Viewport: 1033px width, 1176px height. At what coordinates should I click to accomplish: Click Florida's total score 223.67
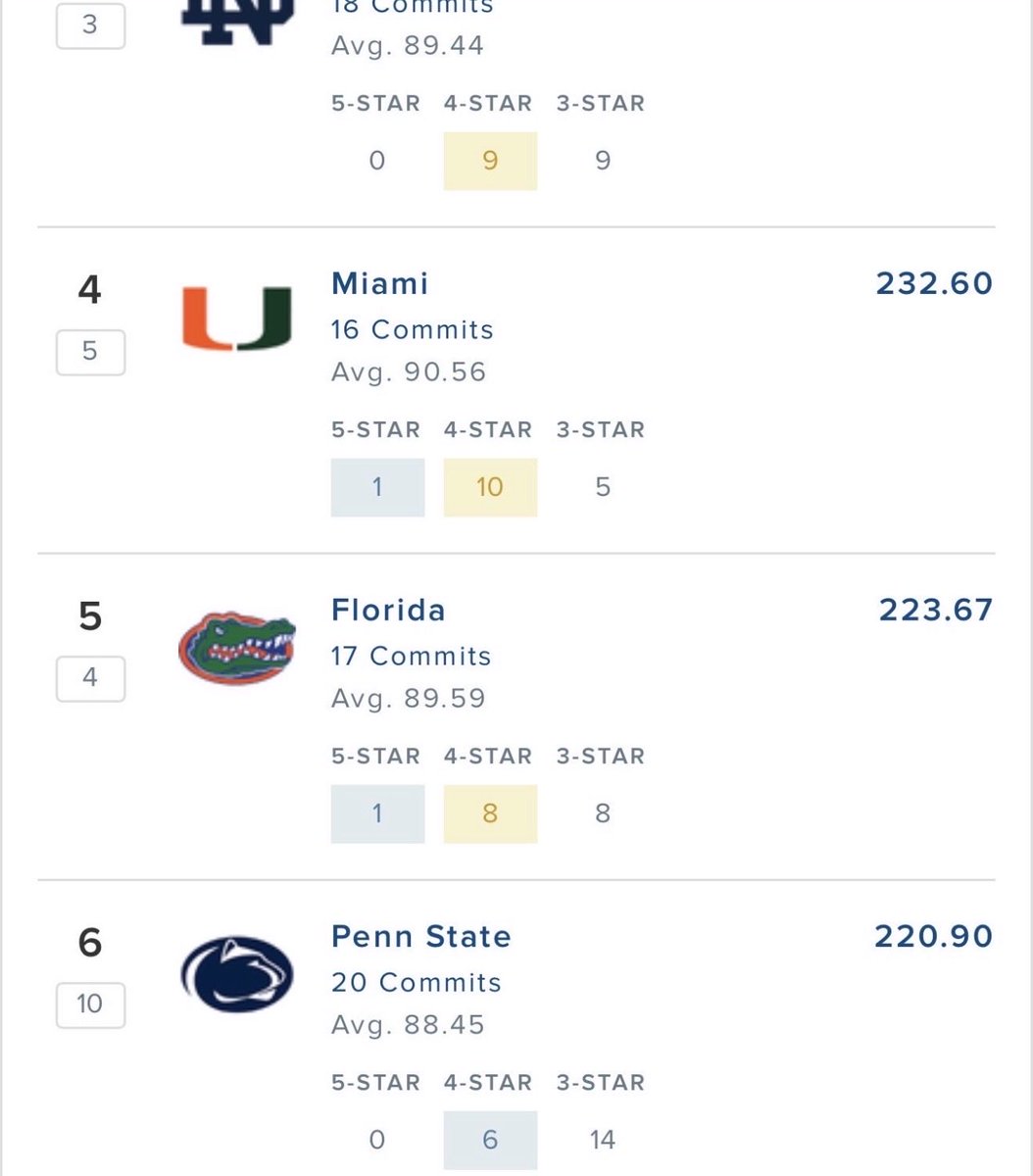click(936, 611)
